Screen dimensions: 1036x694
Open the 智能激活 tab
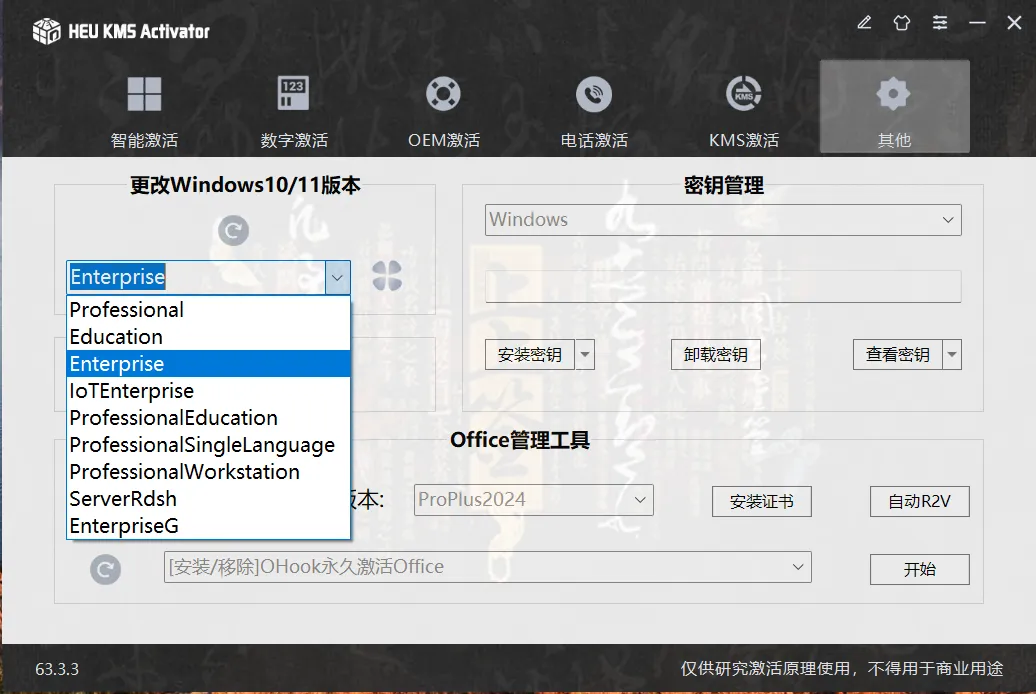tap(144, 111)
